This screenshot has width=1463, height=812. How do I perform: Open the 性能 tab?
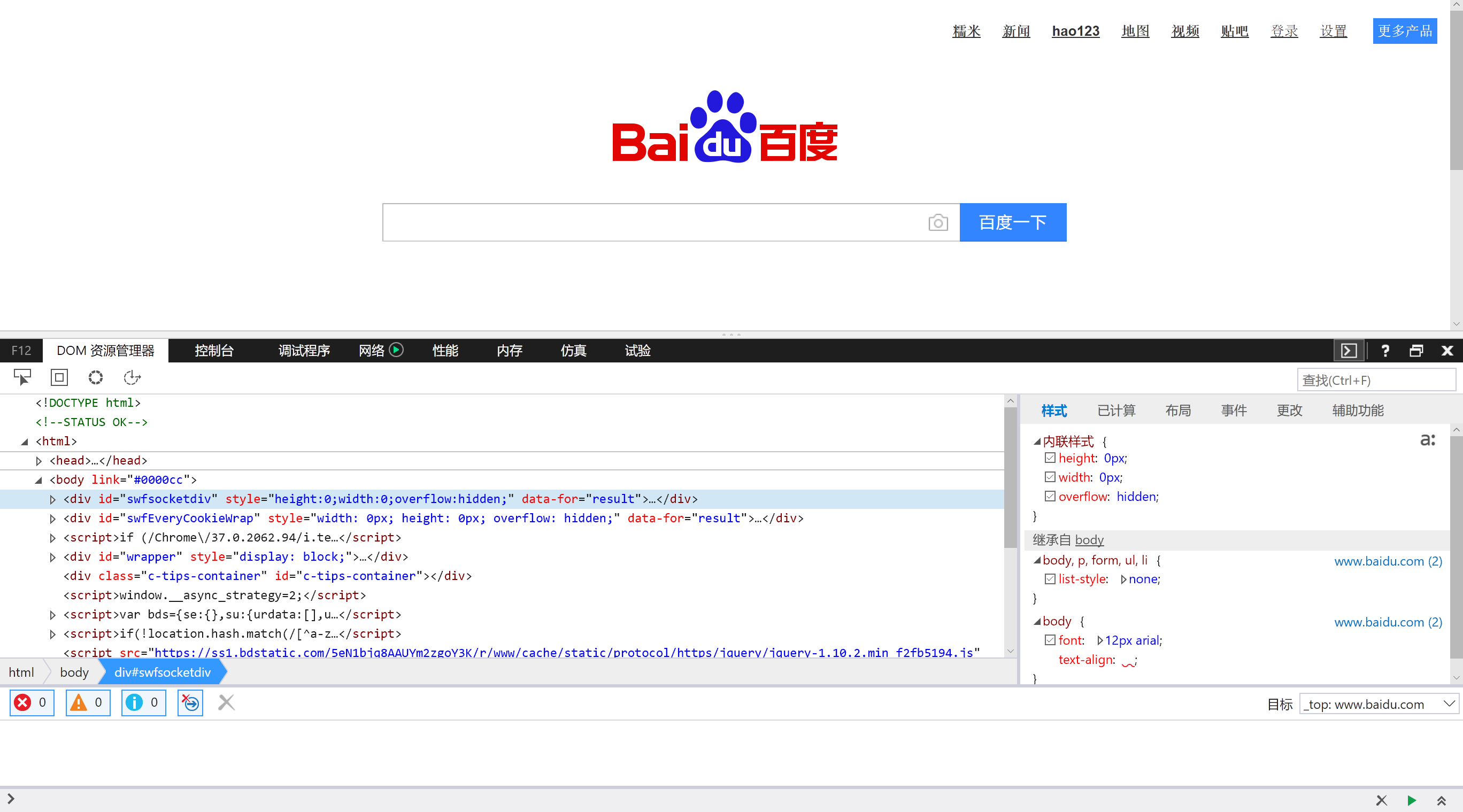445,350
